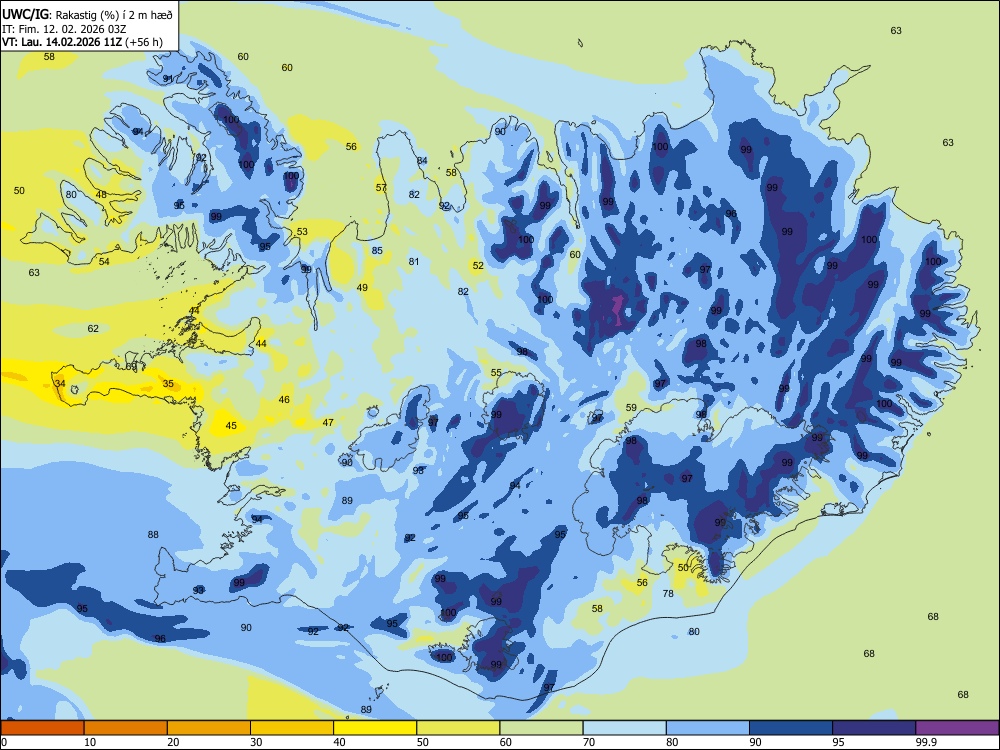Screen dimensions: 1000x750
Task: Click the '99.9' legend scale label
Action: click(x=925, y=742)
